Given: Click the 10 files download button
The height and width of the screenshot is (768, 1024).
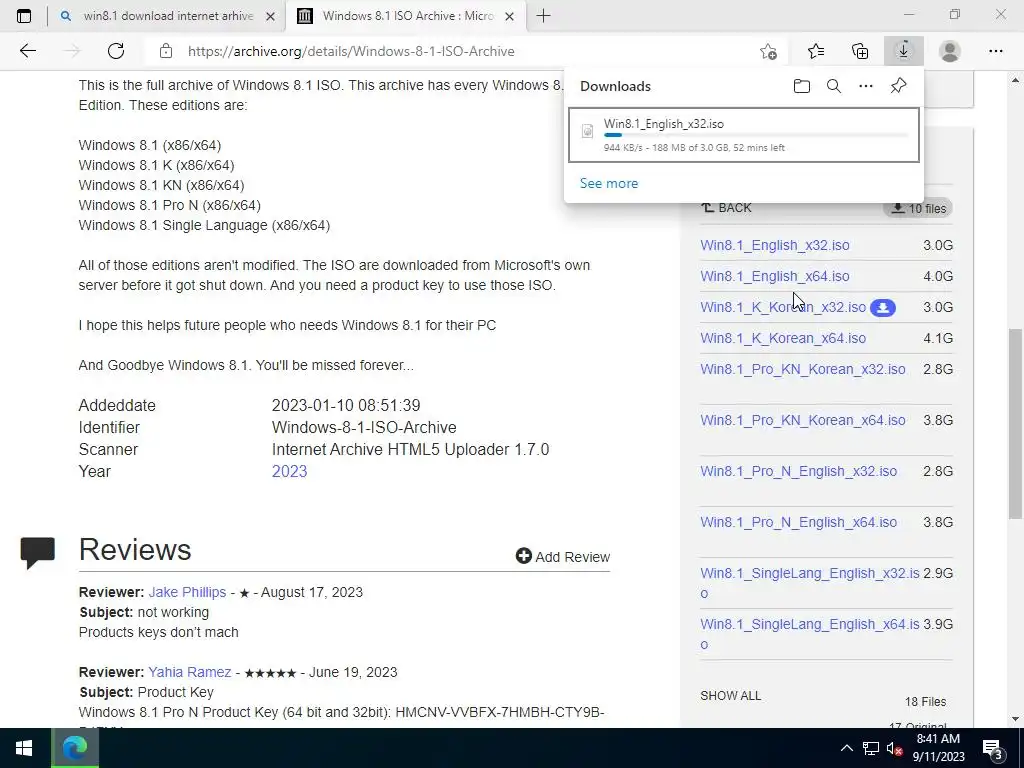Looking at the screenshot, I should point(918,208).
